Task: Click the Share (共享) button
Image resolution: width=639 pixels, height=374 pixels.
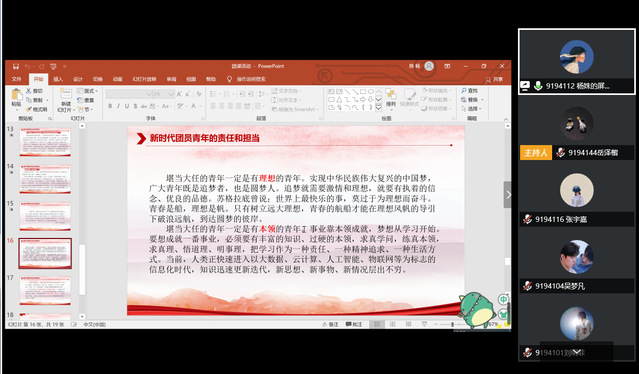Action: tap(494, 79)
